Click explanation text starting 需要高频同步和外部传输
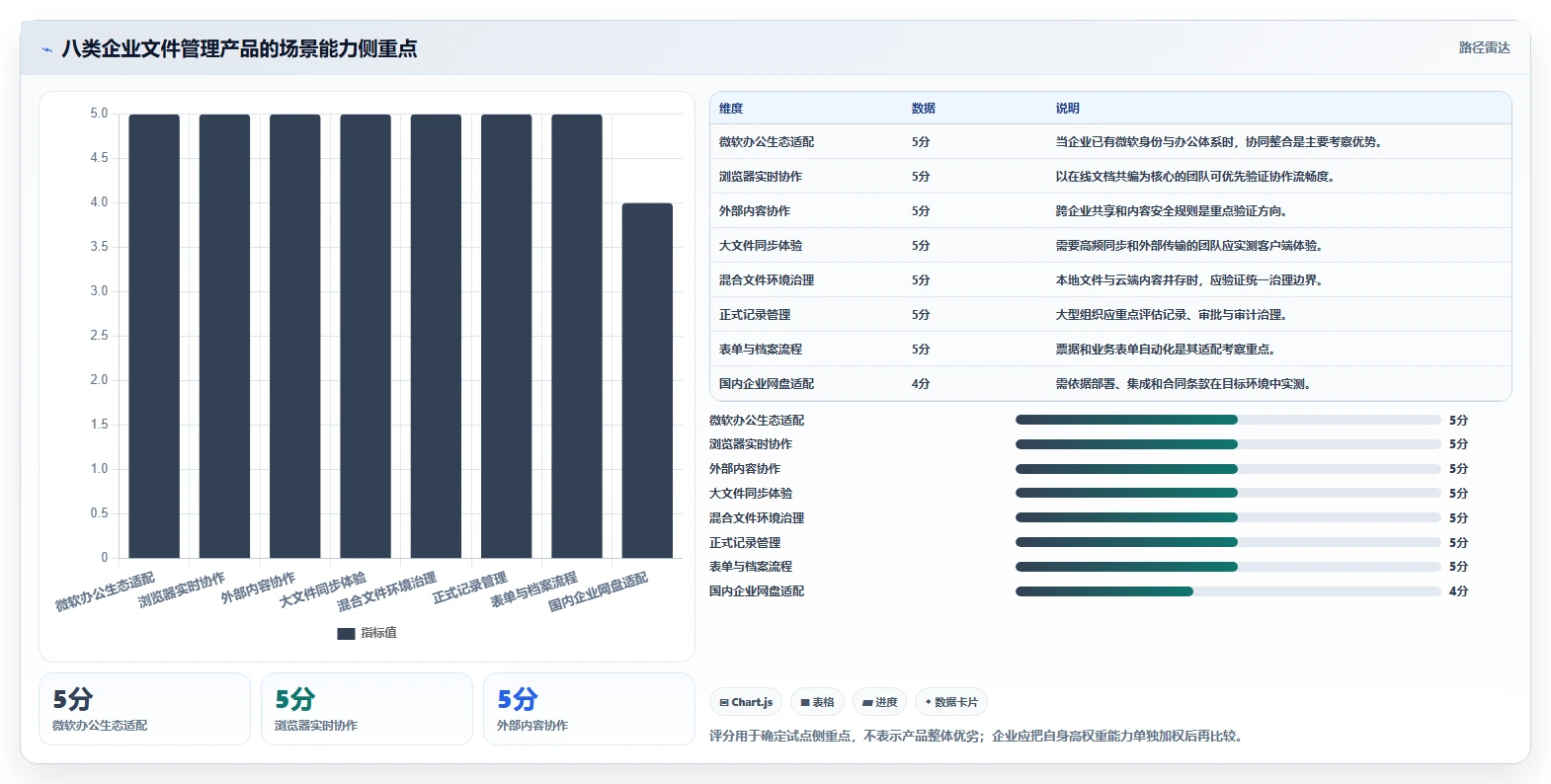1551x784 pixels. 1190,246
